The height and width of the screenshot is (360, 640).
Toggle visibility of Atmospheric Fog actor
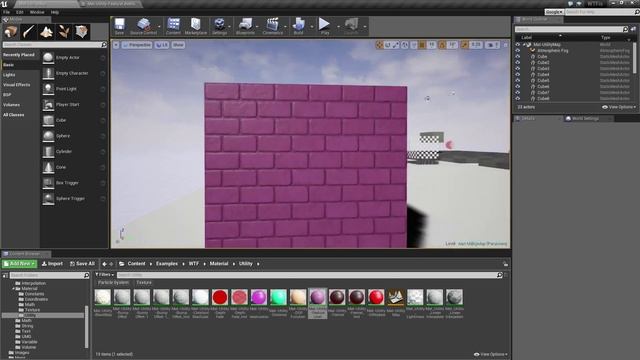518,51
